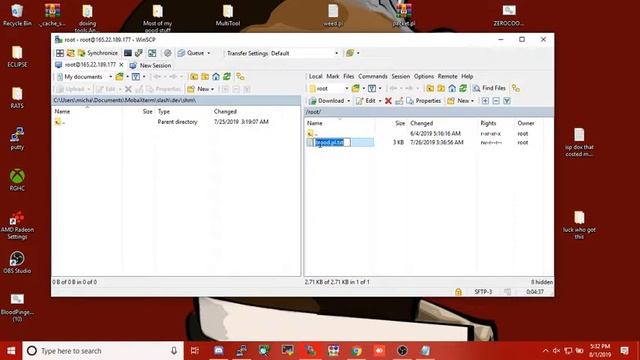Screen dimensions: 640x360
Task: Go to local root directory icon
Action: coord(205,77)
